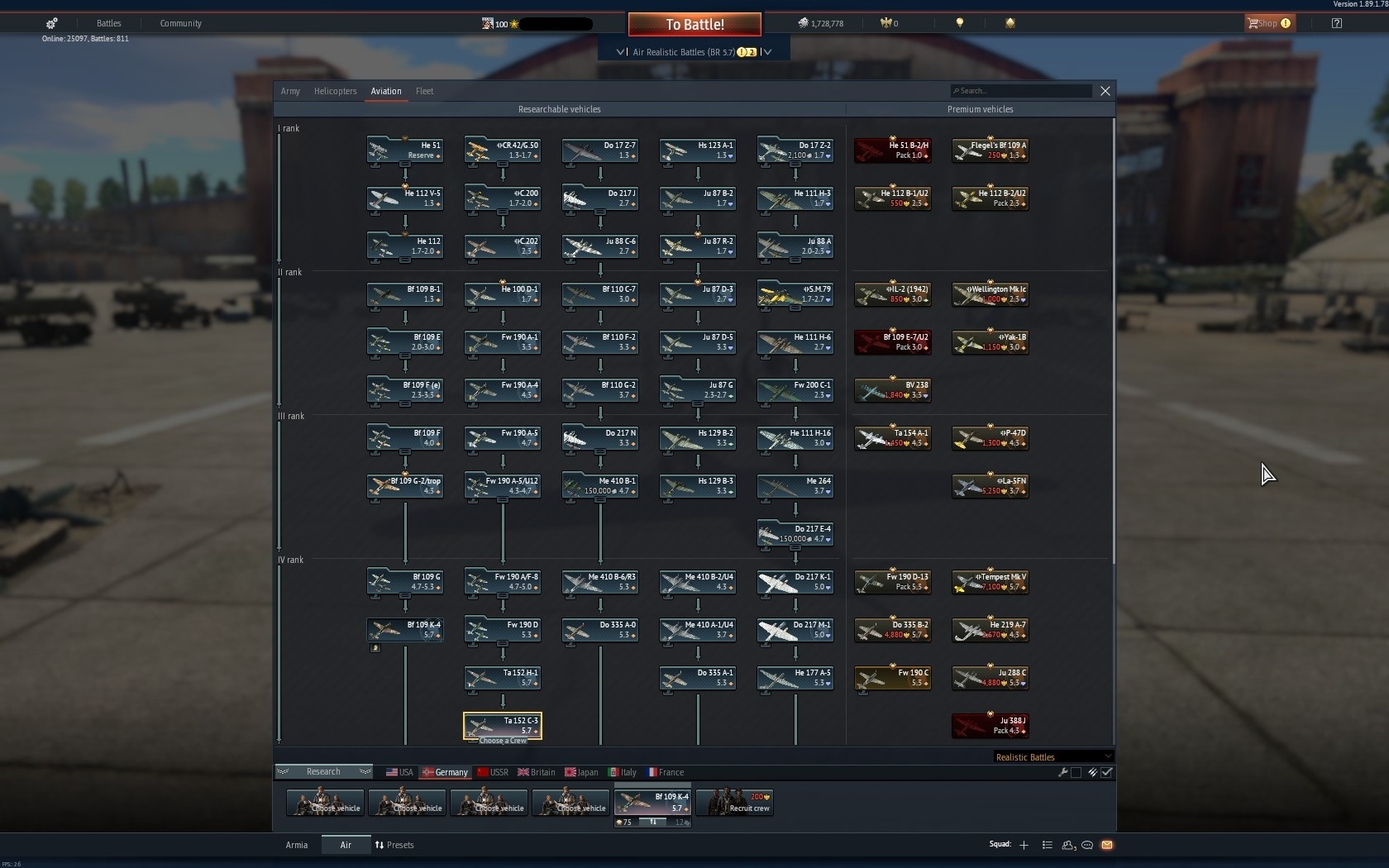Click the ammo refill stripes icon
Viewport: 1389px width, 868px height.
(1092, 772)
